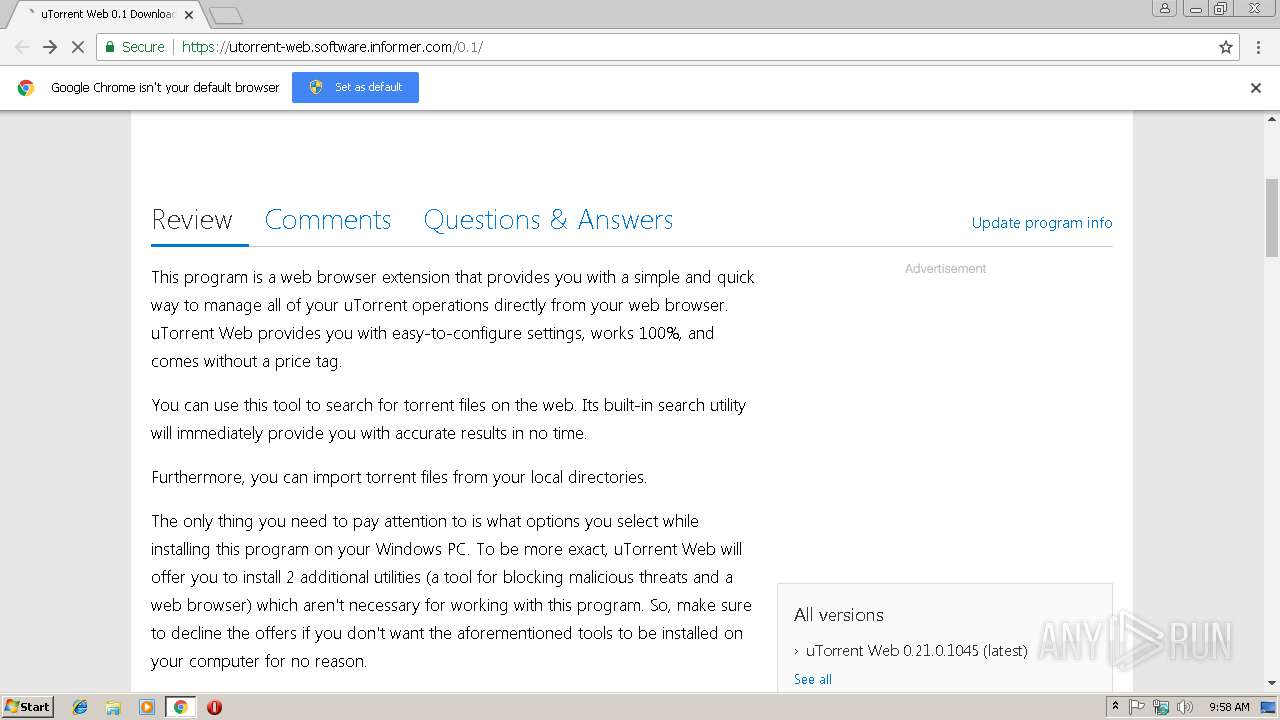Click the See all versions link
1280x720 pixels.
click(x=812, y=679)
